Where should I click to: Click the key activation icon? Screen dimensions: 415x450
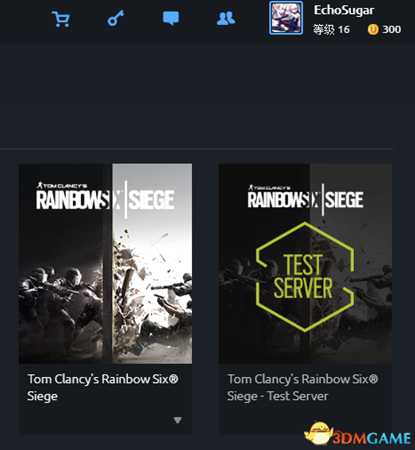coord(115,18)
